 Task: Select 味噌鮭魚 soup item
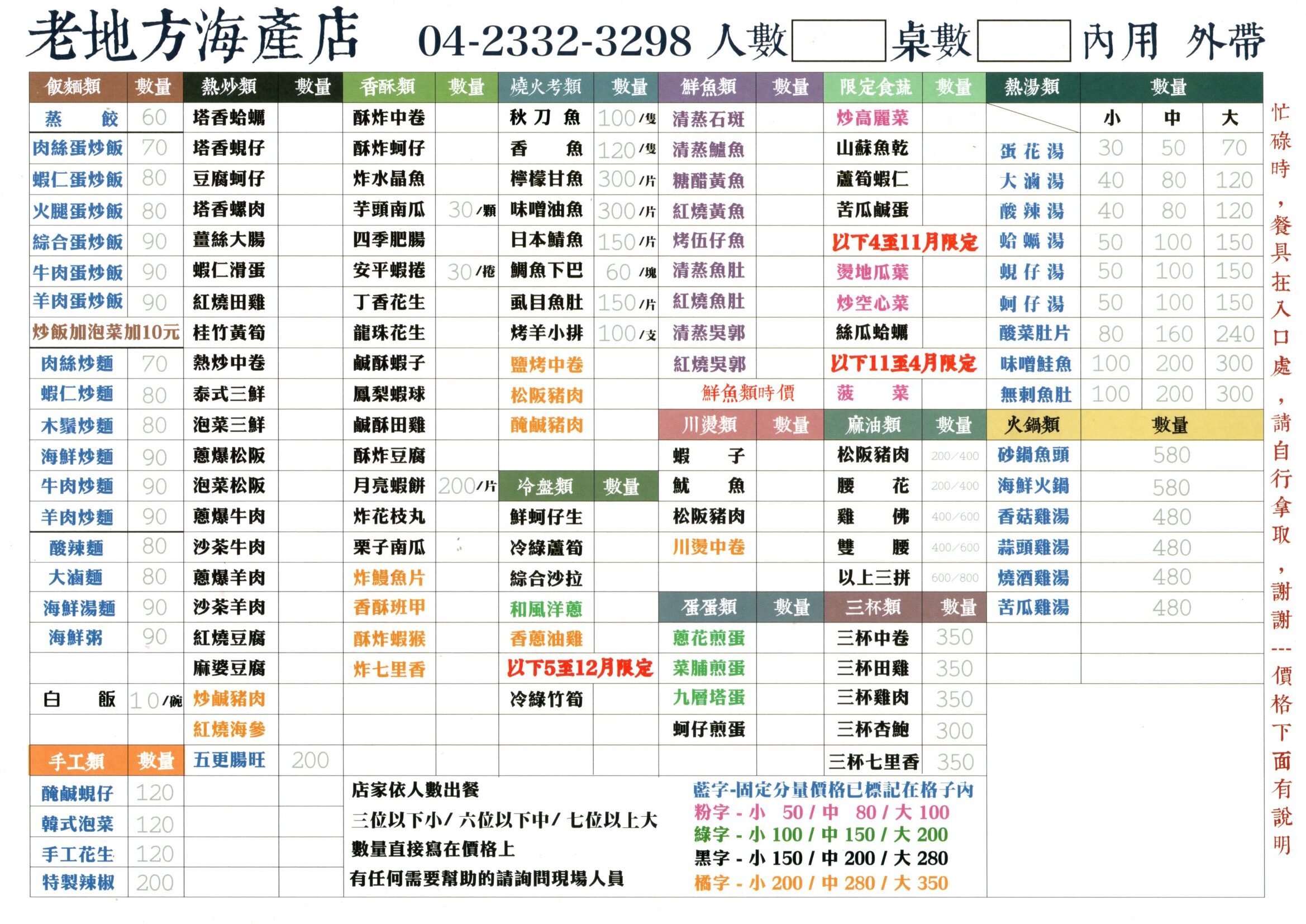[1035, 364]
